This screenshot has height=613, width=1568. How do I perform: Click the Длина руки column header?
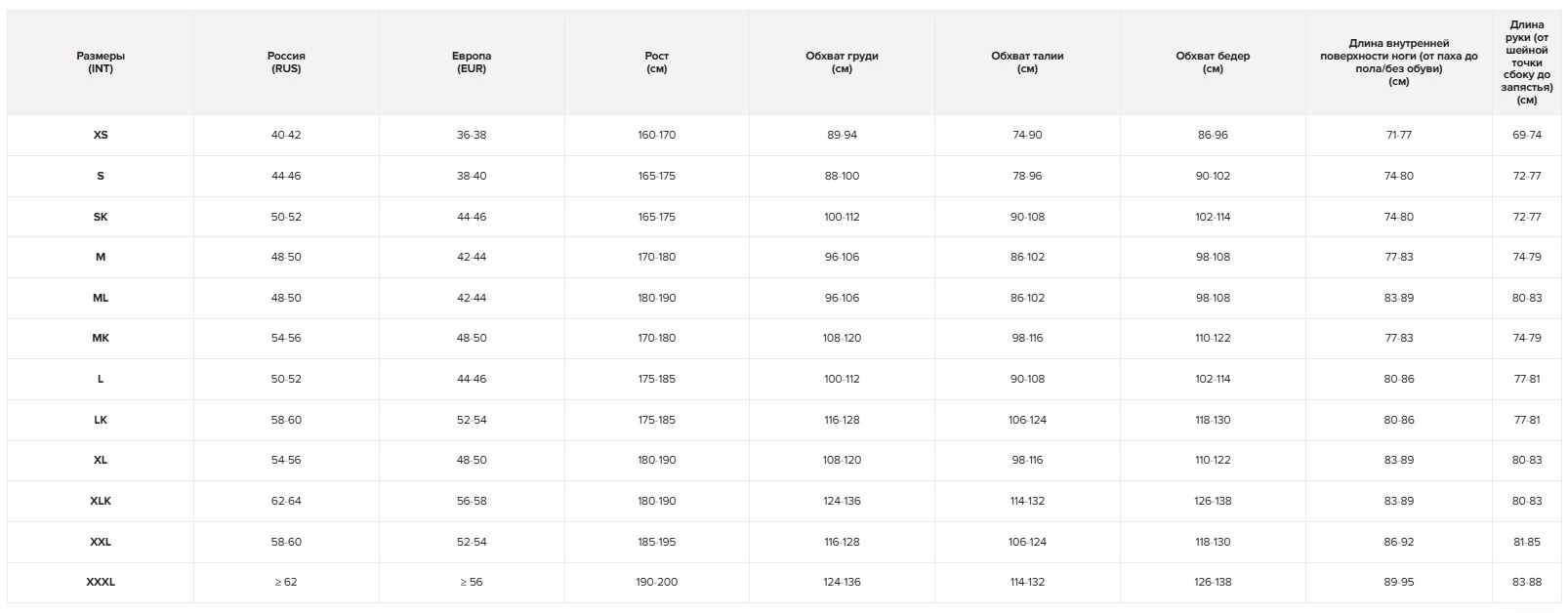tap(1527, 62)
